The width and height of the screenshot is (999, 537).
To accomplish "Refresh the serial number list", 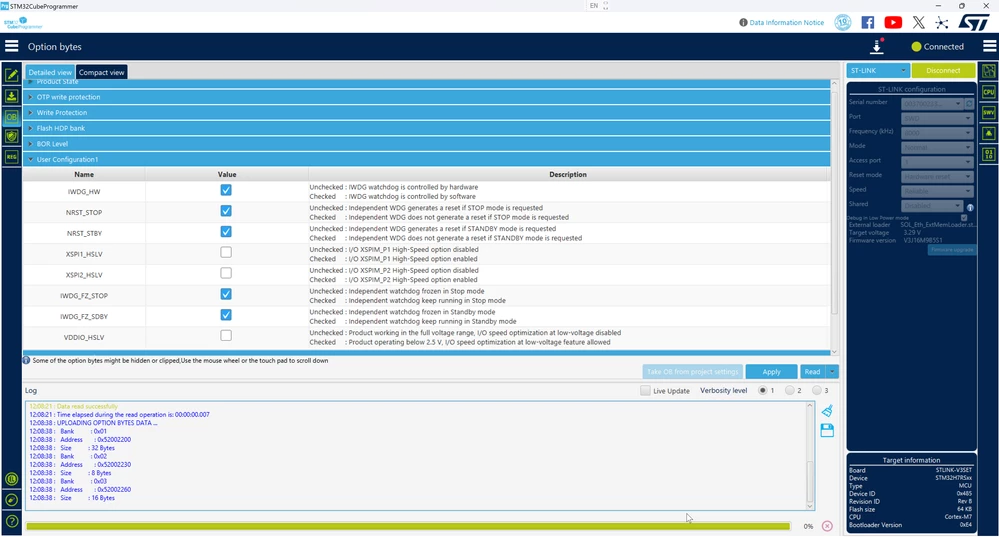I will coord(970,103).
